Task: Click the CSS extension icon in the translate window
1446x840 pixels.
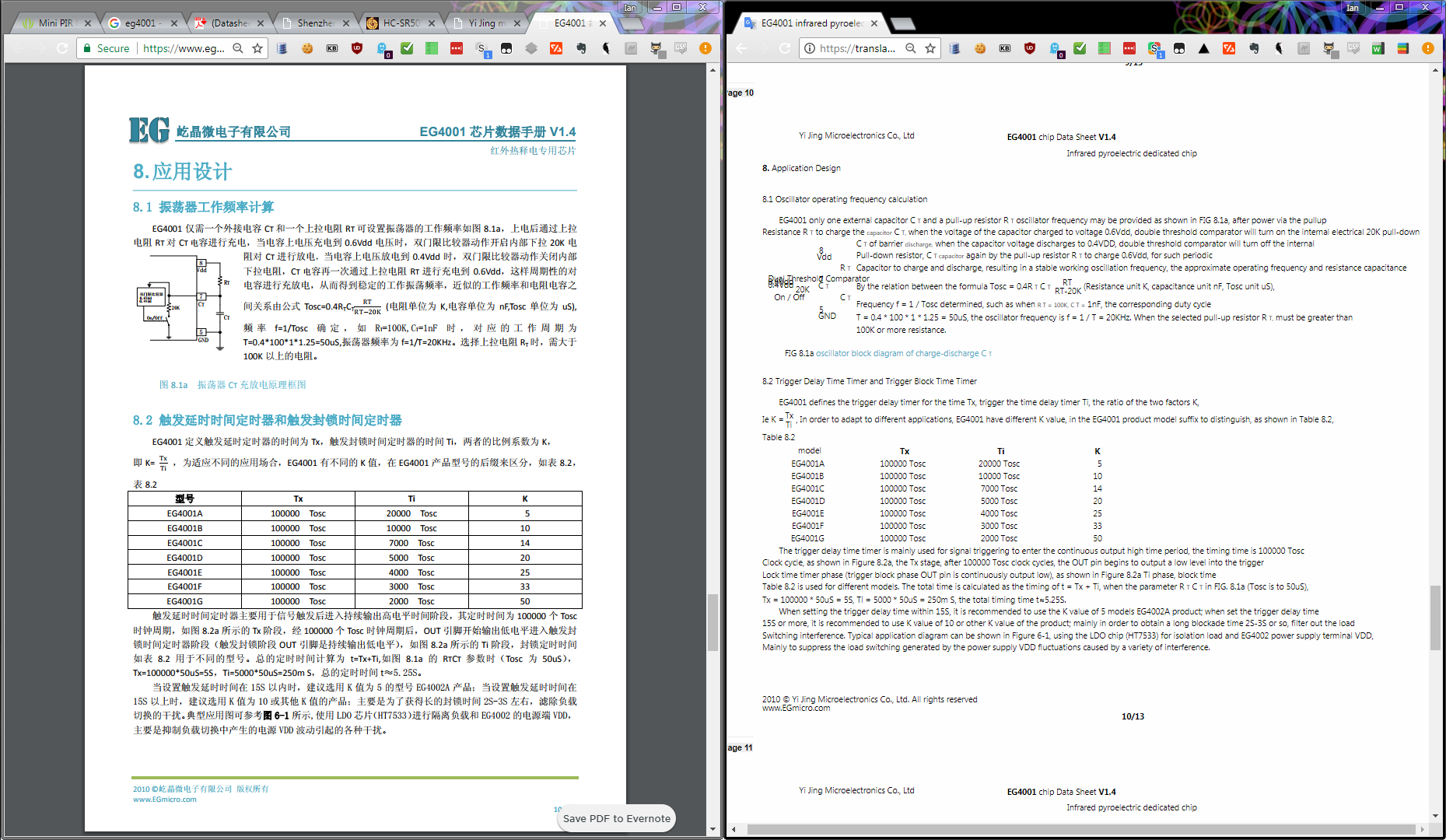Action: [x=1353, y=48]
